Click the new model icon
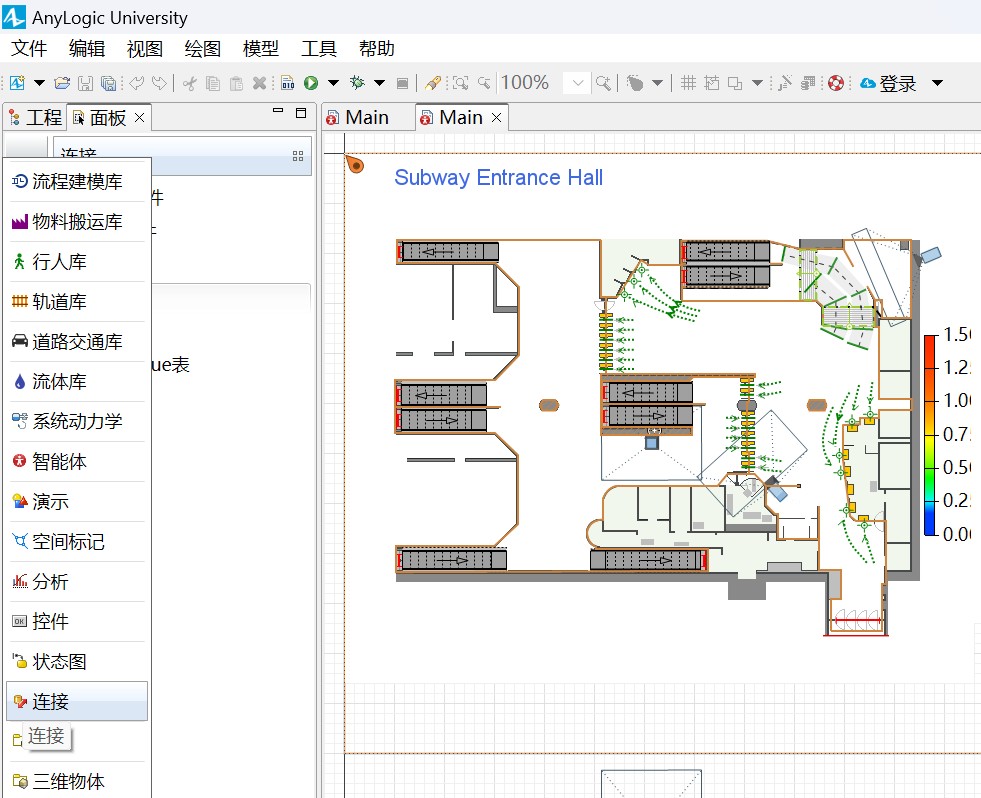 (17, 83)
